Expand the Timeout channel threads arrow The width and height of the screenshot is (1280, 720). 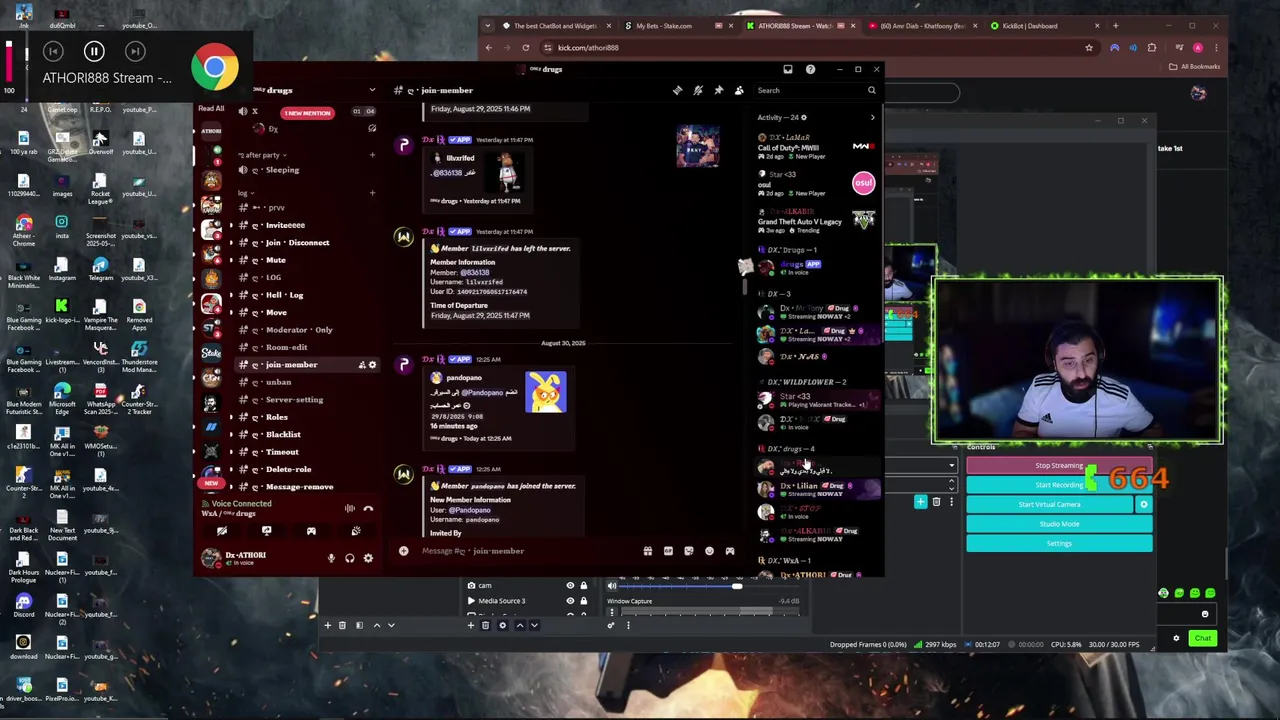(x=231, y=452)
